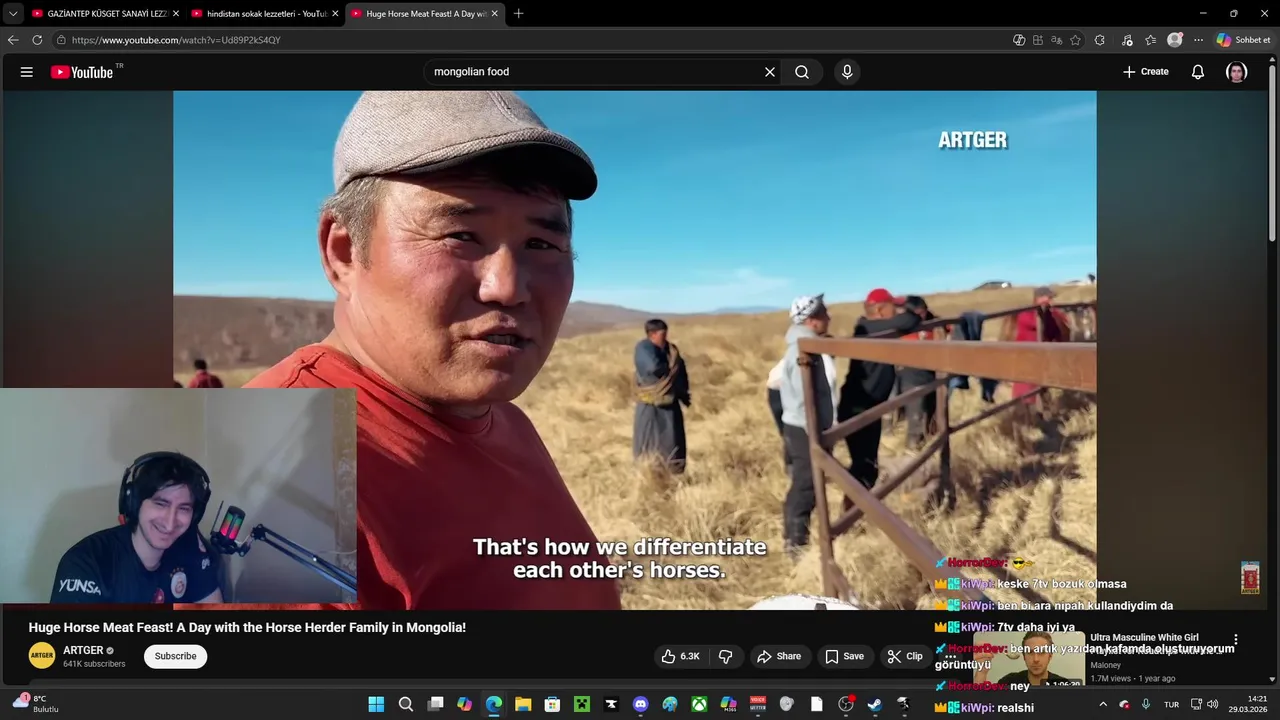Open YouTube notifications bell
Screen dimensions: 1280x720
1197,72
